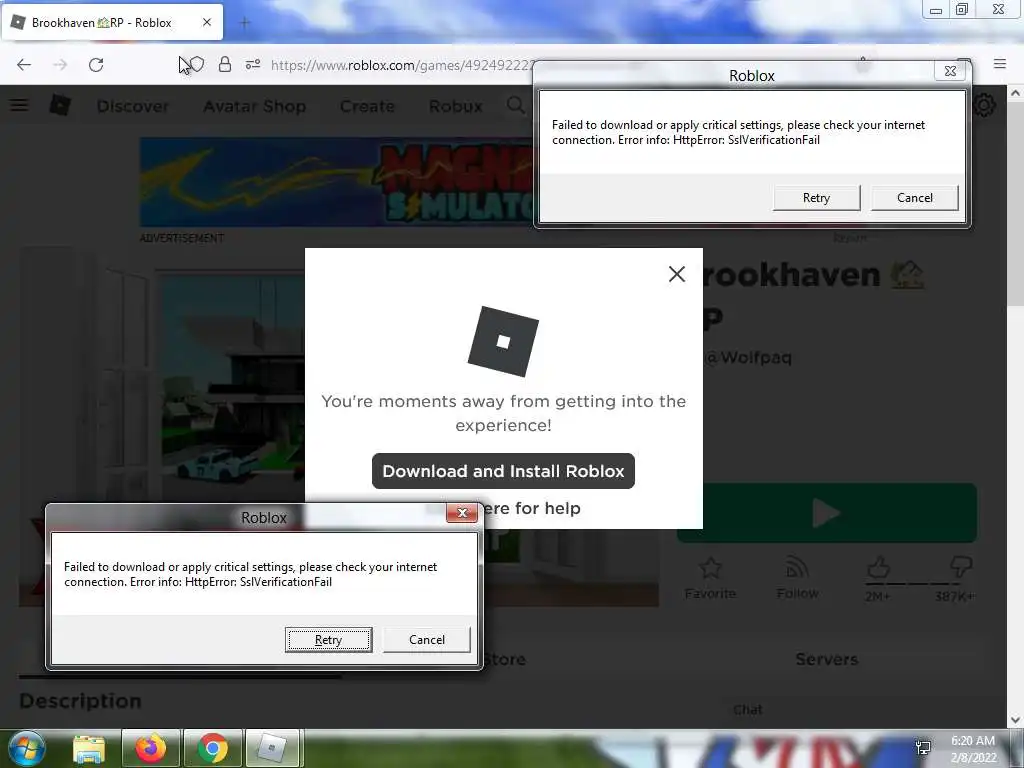This screenshot has height=768, width=1024.
Task: Open the site permissions icon in address bar
Action: pos(253,65)
